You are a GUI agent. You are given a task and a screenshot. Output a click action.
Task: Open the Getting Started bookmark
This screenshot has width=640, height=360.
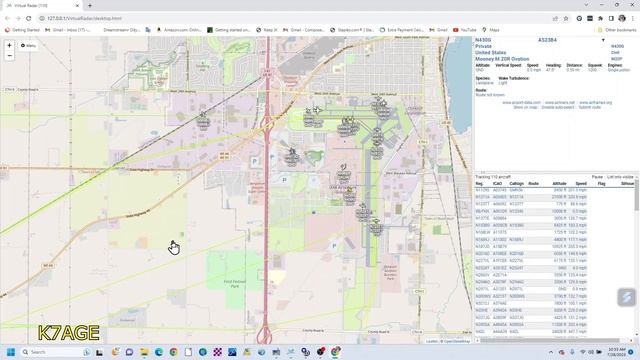[22, 30]
